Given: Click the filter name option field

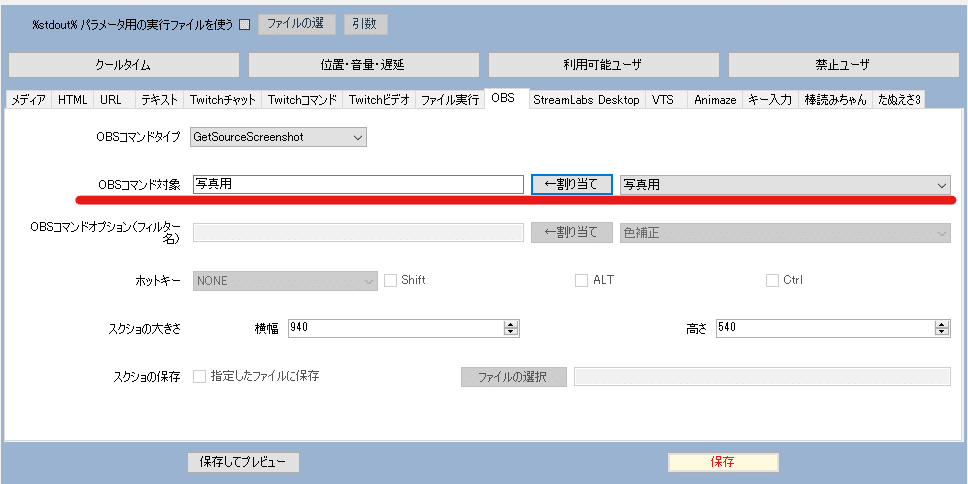Looking at the screenshot, I should [358, 232].
